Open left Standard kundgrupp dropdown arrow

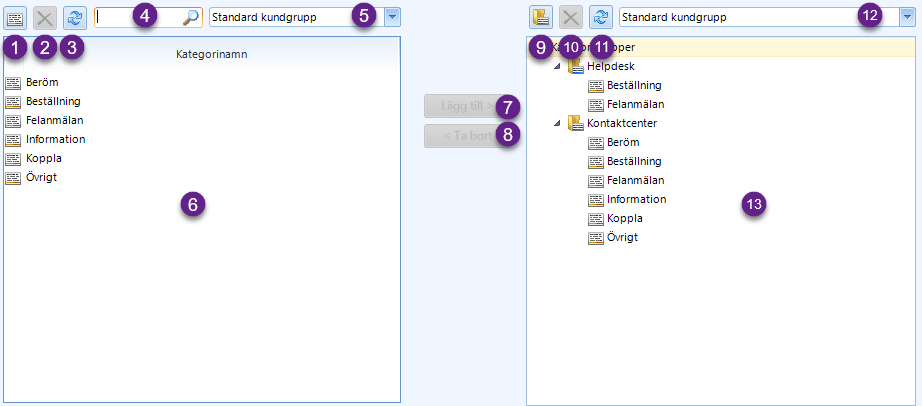click(393, 18)
